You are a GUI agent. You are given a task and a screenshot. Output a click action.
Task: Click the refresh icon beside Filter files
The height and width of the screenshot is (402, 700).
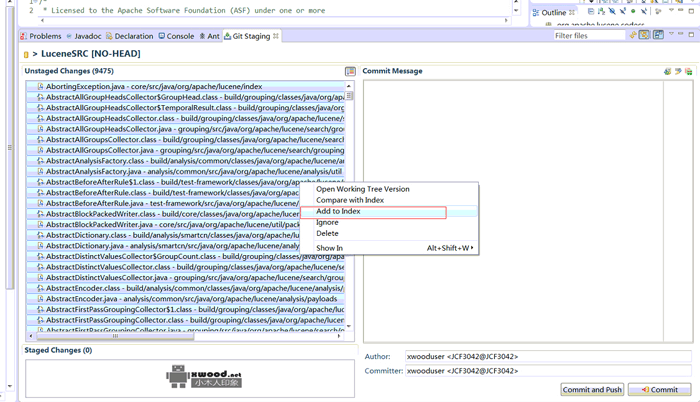click(633, 35)
